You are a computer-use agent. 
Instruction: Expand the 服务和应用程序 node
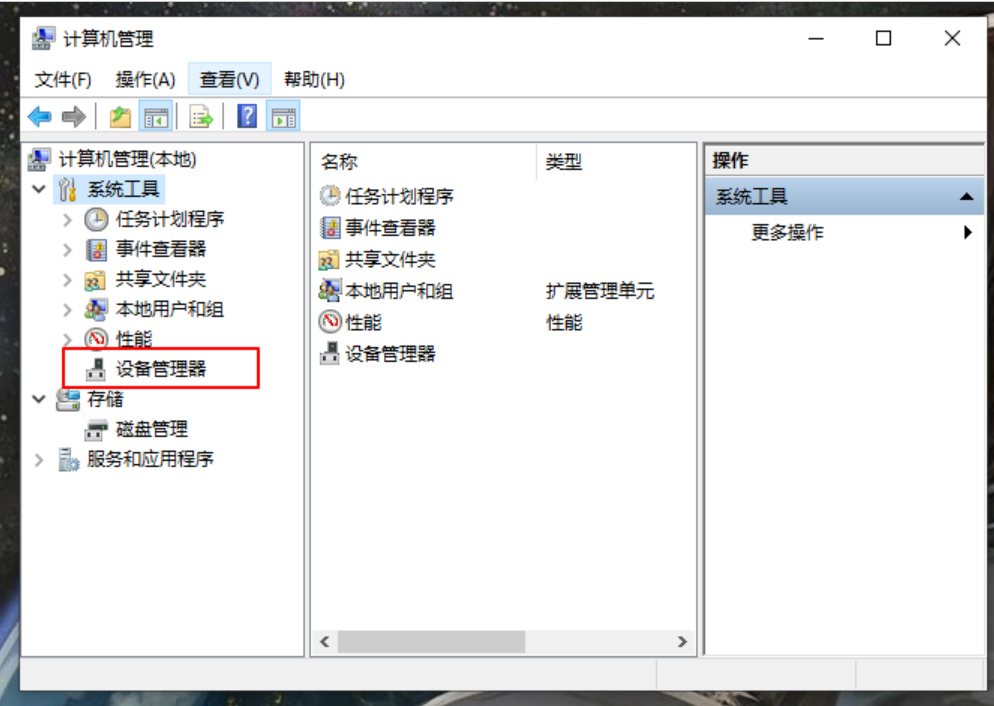pos(39,459)
